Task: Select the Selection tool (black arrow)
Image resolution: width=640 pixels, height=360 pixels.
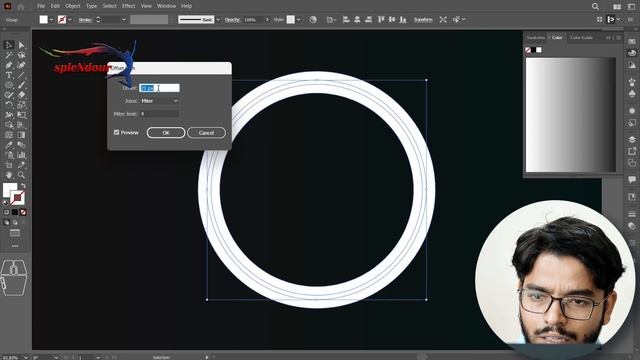Action: tap(9, 45)
